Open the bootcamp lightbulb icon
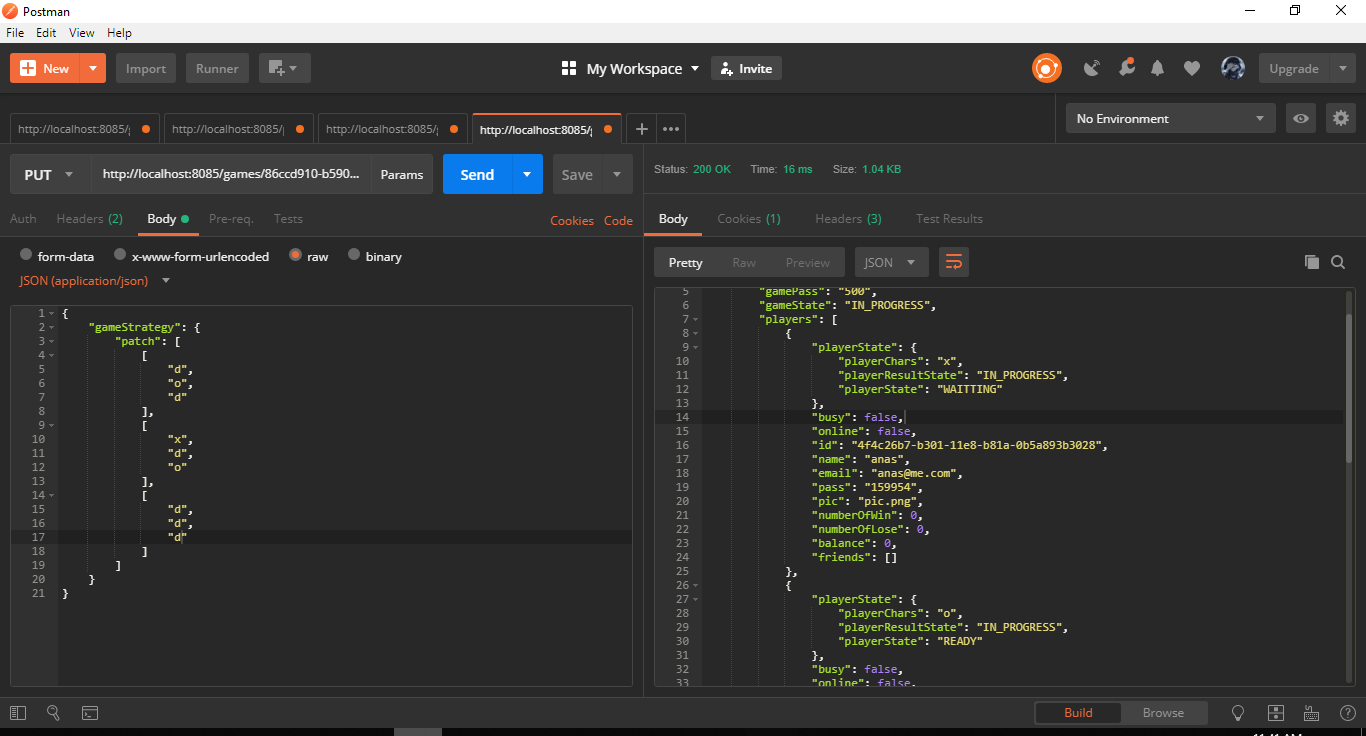Image resolution: width=1366 pixels, height=736 pixels. [1237, 713]
